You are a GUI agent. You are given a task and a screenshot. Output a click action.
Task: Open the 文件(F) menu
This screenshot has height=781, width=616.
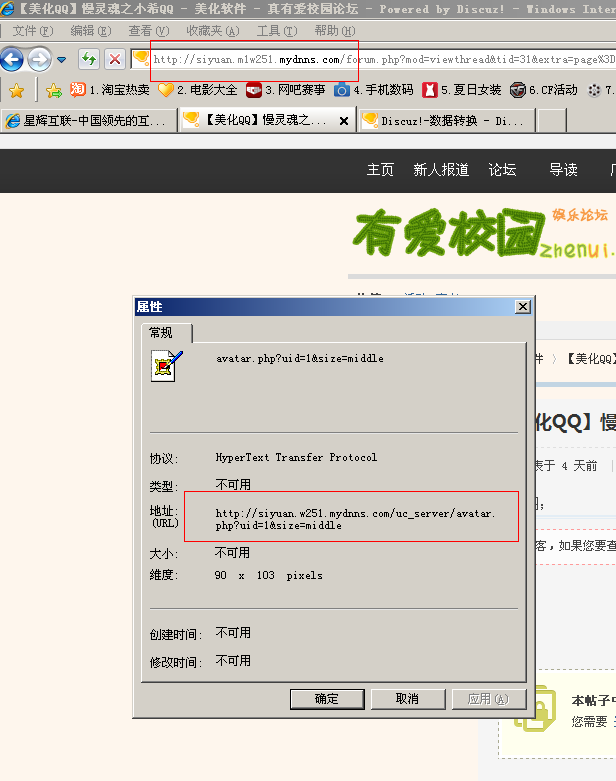pos(33,31)
